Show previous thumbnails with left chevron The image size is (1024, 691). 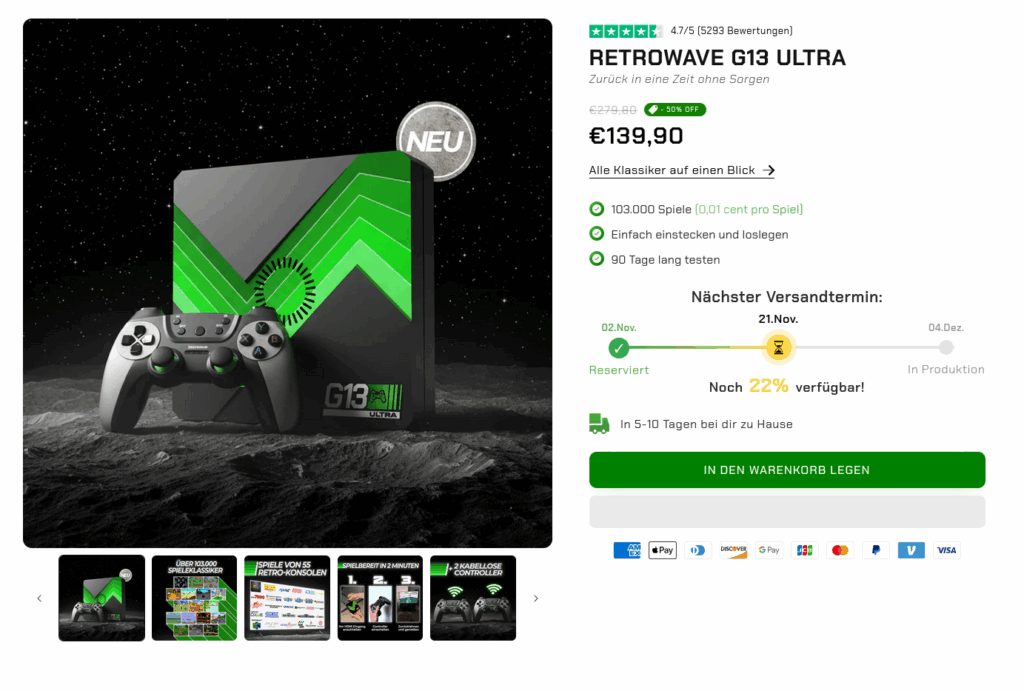click(x=39, y=598)
